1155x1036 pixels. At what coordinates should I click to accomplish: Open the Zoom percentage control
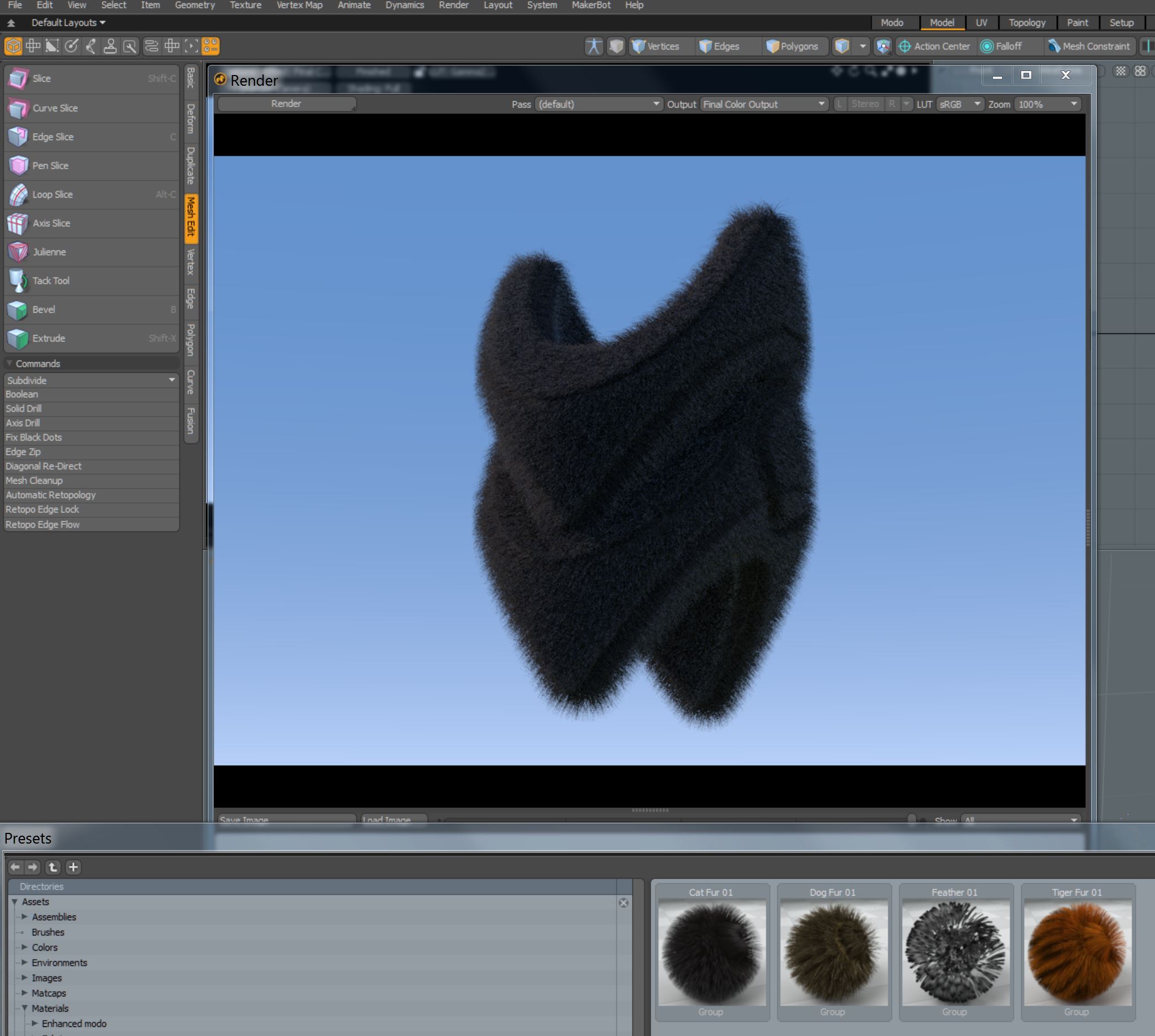pos(1047,104)
